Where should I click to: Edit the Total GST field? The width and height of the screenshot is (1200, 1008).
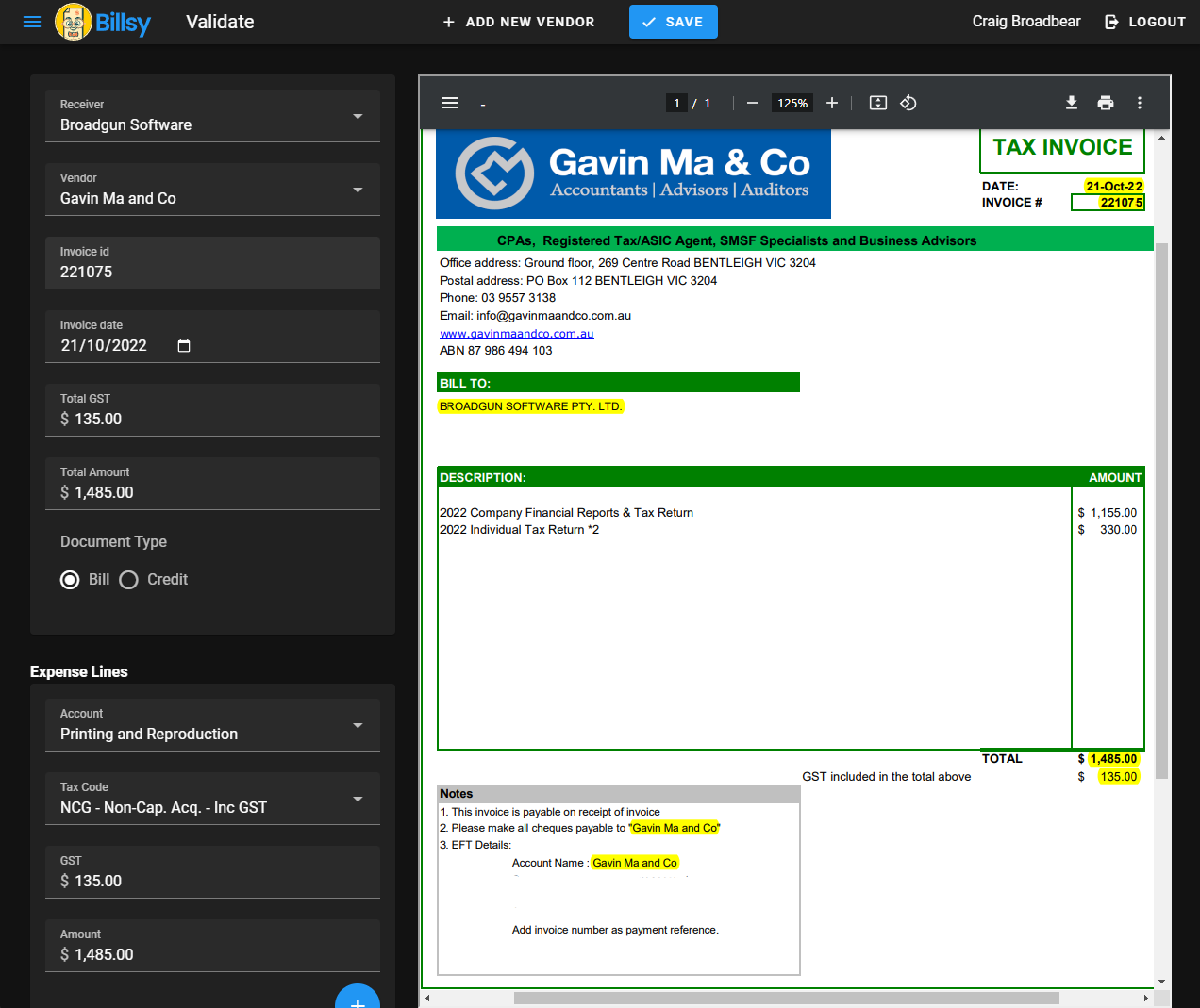click(x=212, y=410)
